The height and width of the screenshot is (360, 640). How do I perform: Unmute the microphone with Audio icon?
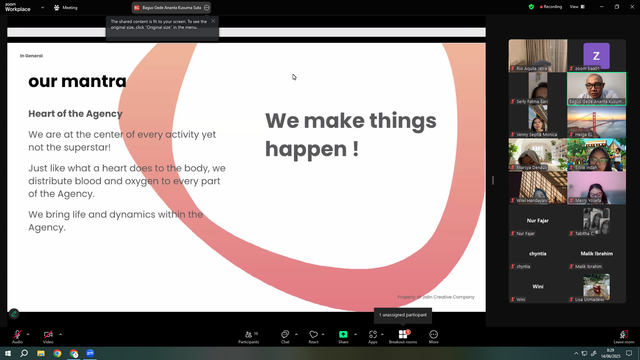(x=17, y=335)
